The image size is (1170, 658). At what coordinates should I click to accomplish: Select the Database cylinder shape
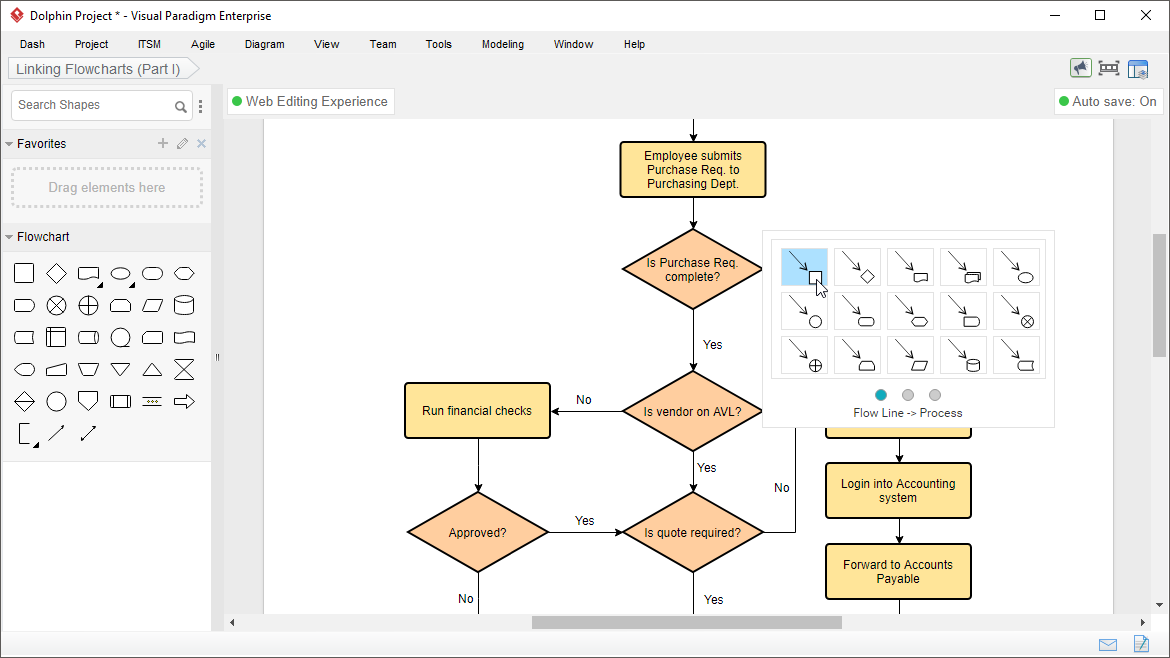(x=184, y=305)
